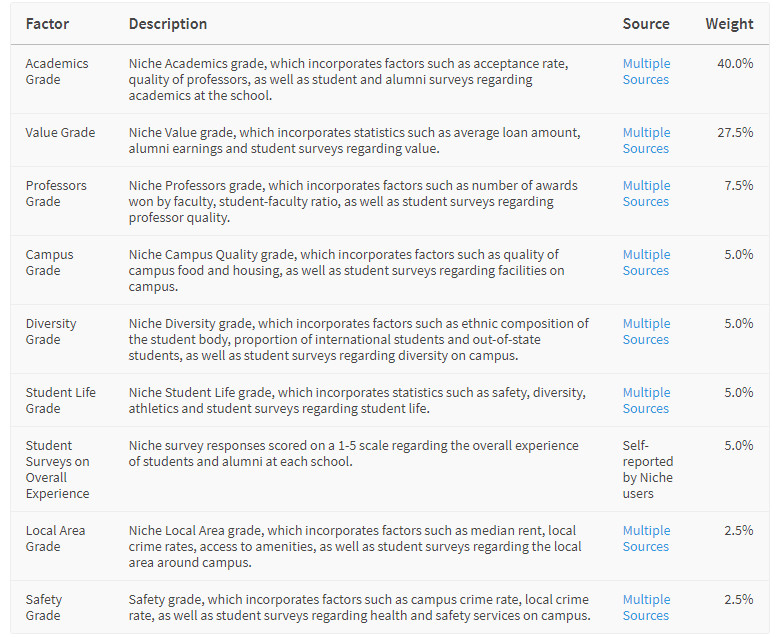Click the Weight column header

pos(729,23)
